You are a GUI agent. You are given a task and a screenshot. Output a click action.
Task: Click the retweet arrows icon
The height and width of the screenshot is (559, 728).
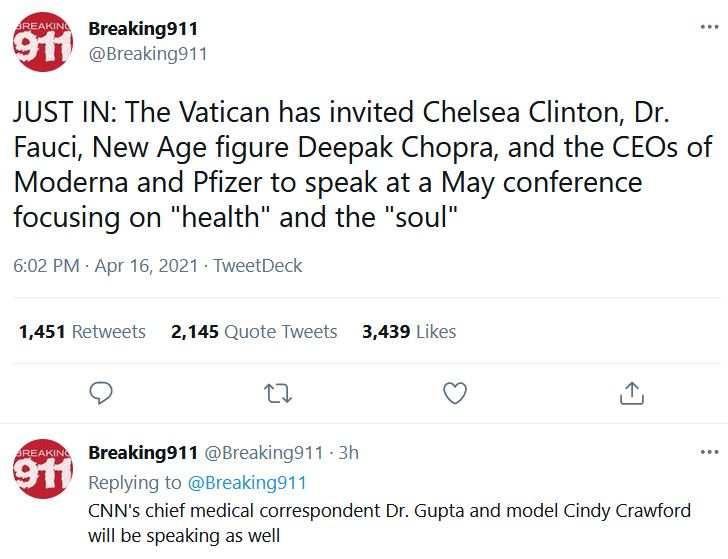(x=277, y=393)
